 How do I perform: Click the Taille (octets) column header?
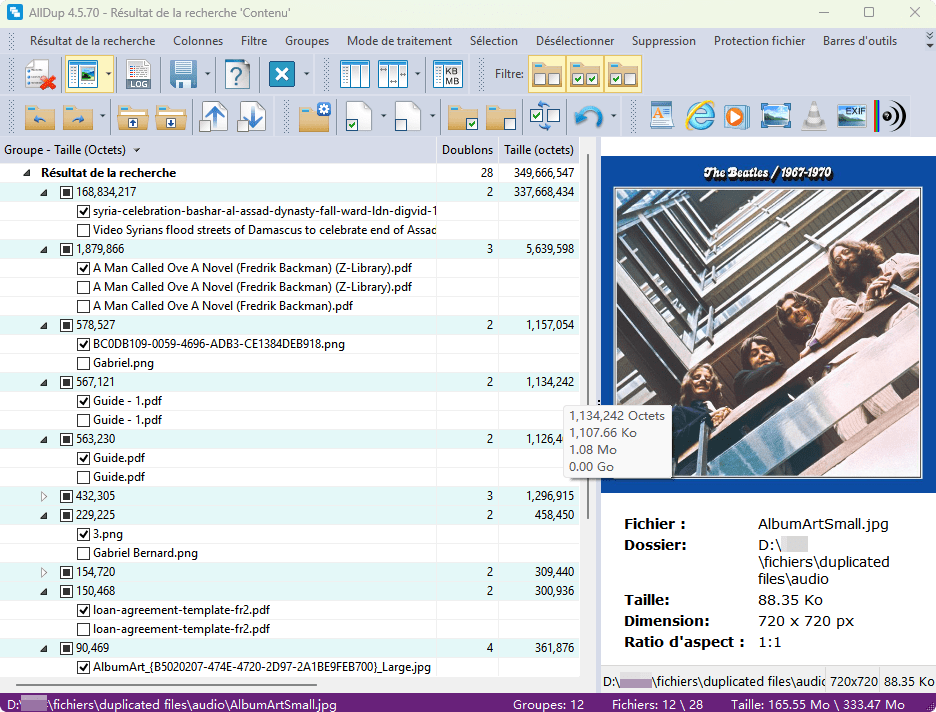coord(539,150)
